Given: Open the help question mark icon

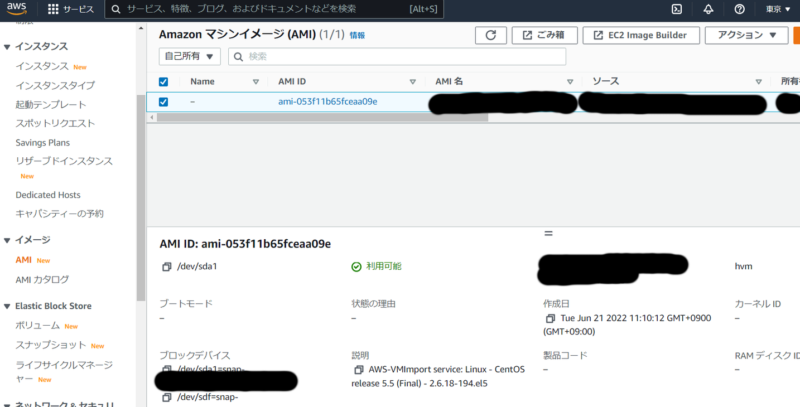Looking at the screenshot, I should tap(739, 9).
